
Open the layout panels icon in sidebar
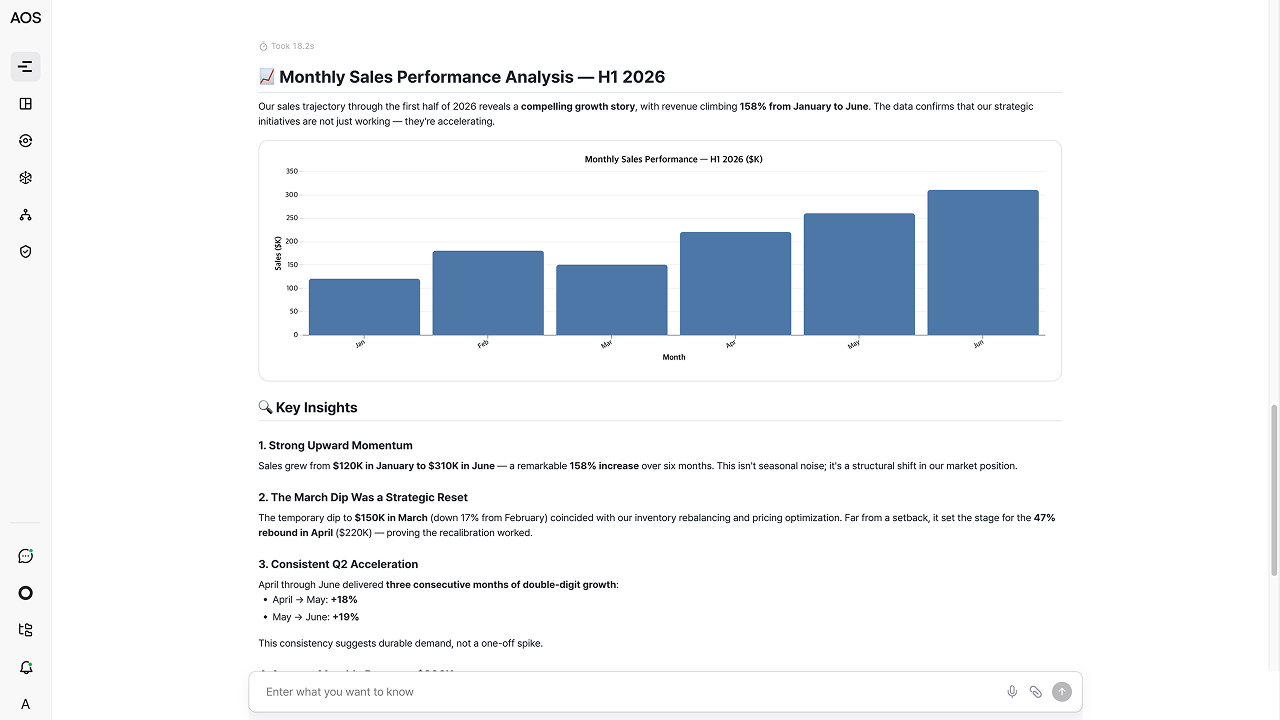[x=26, y=104]
